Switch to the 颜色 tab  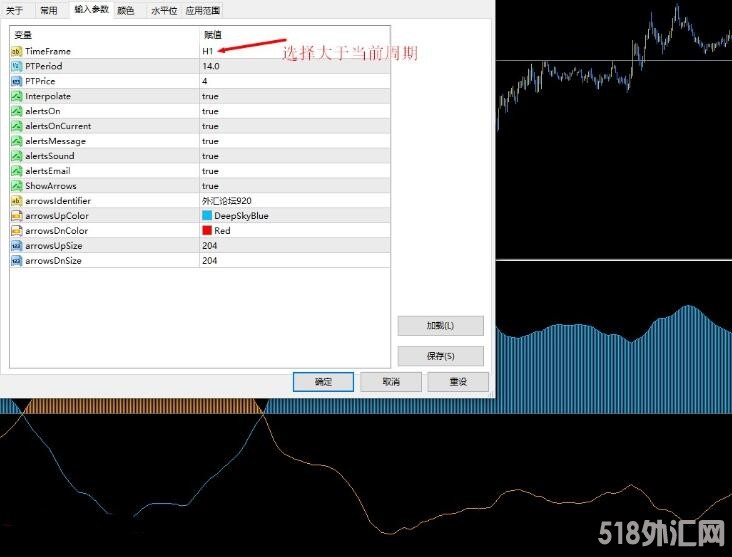point(126,10)
